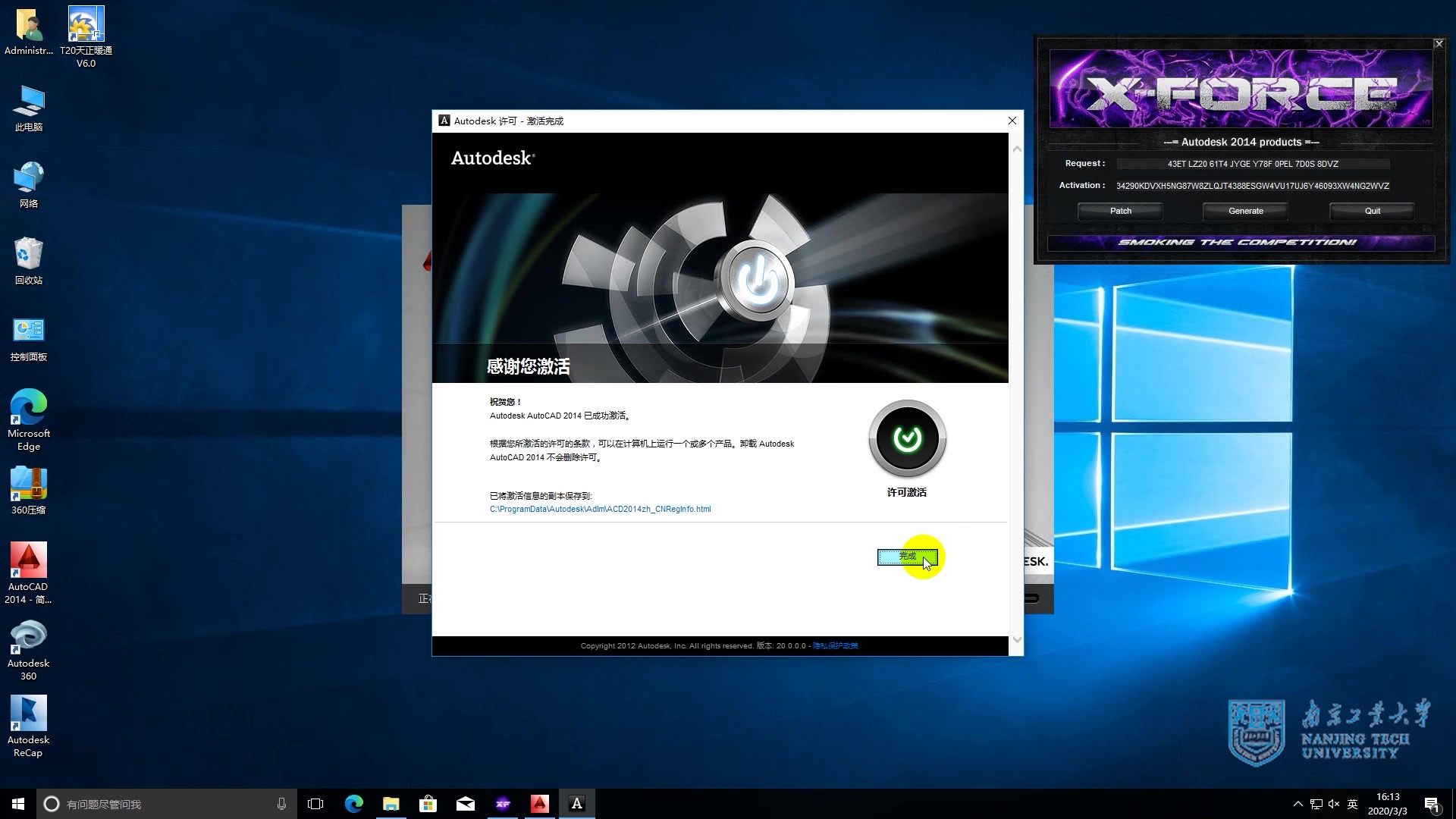Screen dimensions: 1456x819
Task: Click the microphone icon in the search box
Action: tap(281, 804)
